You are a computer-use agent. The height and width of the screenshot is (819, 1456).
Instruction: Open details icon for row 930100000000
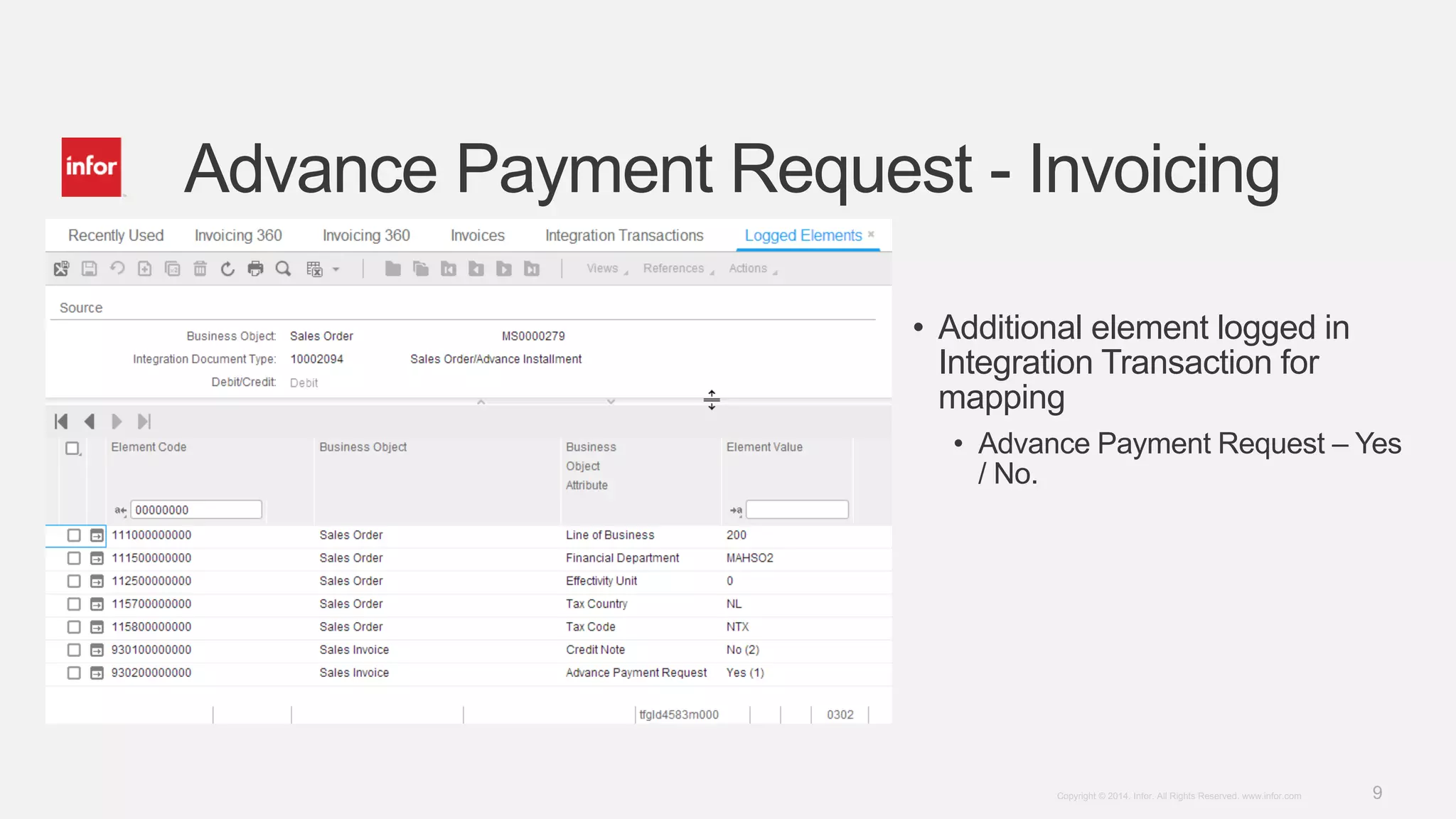point(97,650)
